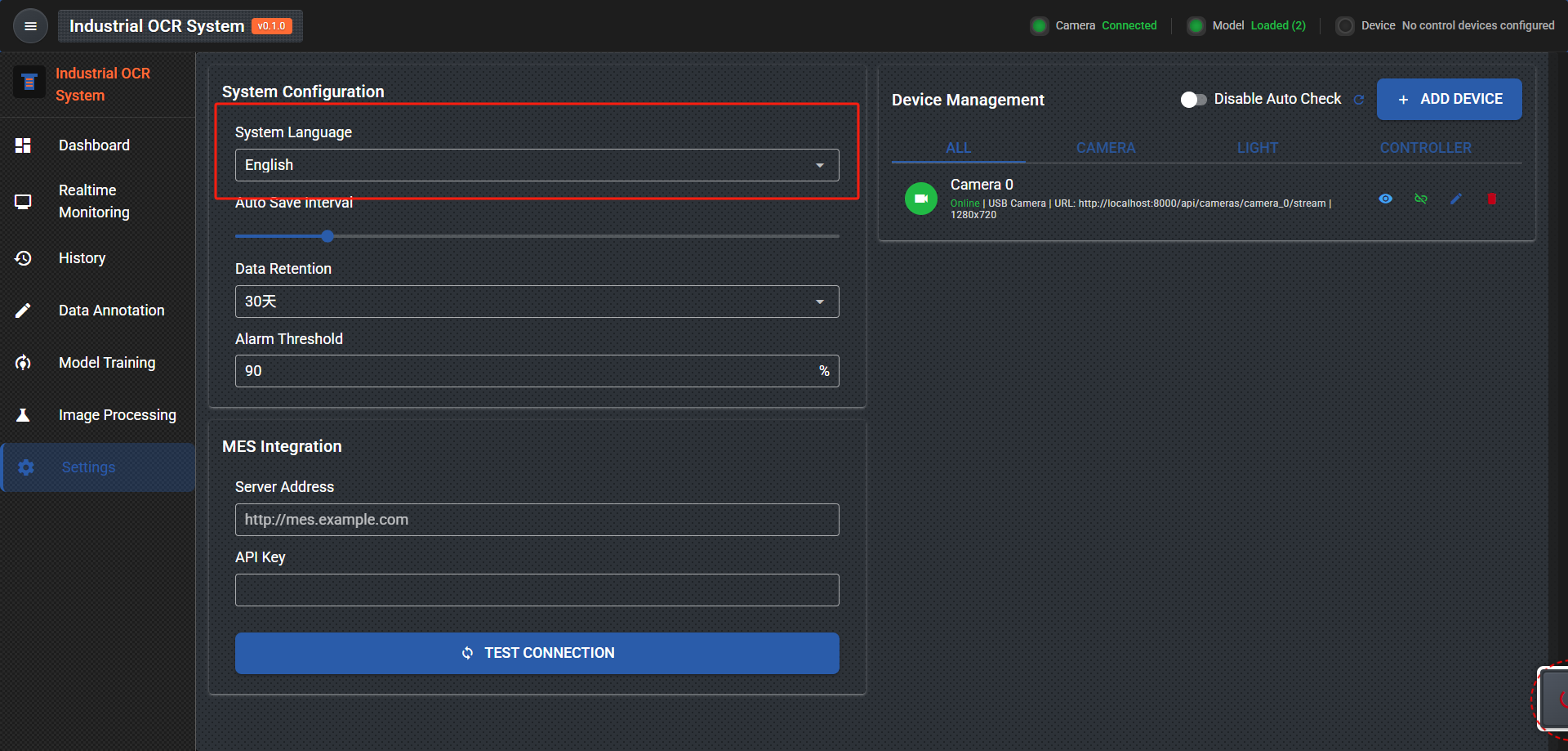Open the System Language dropdown
This screenshot has height=751, width=1568.
(537, 165)
